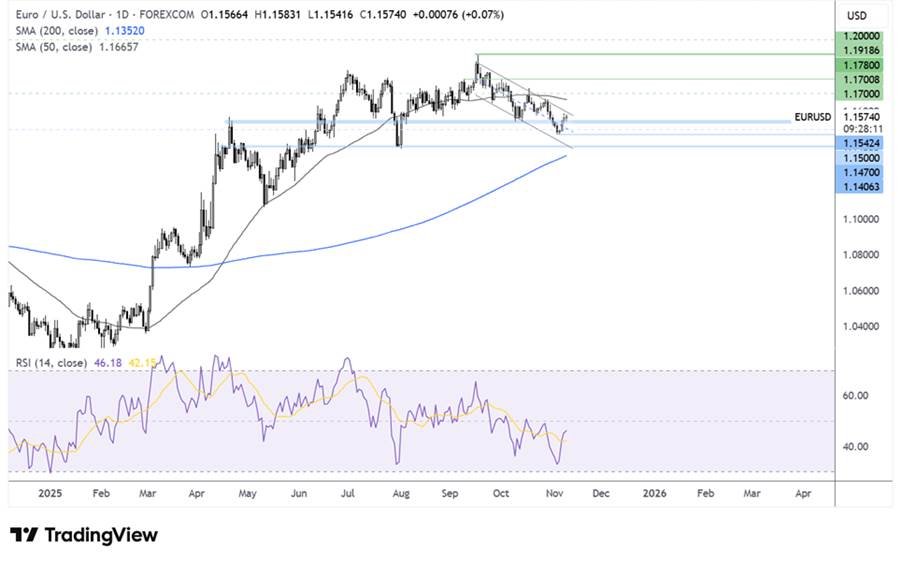Click the TradingView logo
The image size is (902, 563).
click(84, 535)
